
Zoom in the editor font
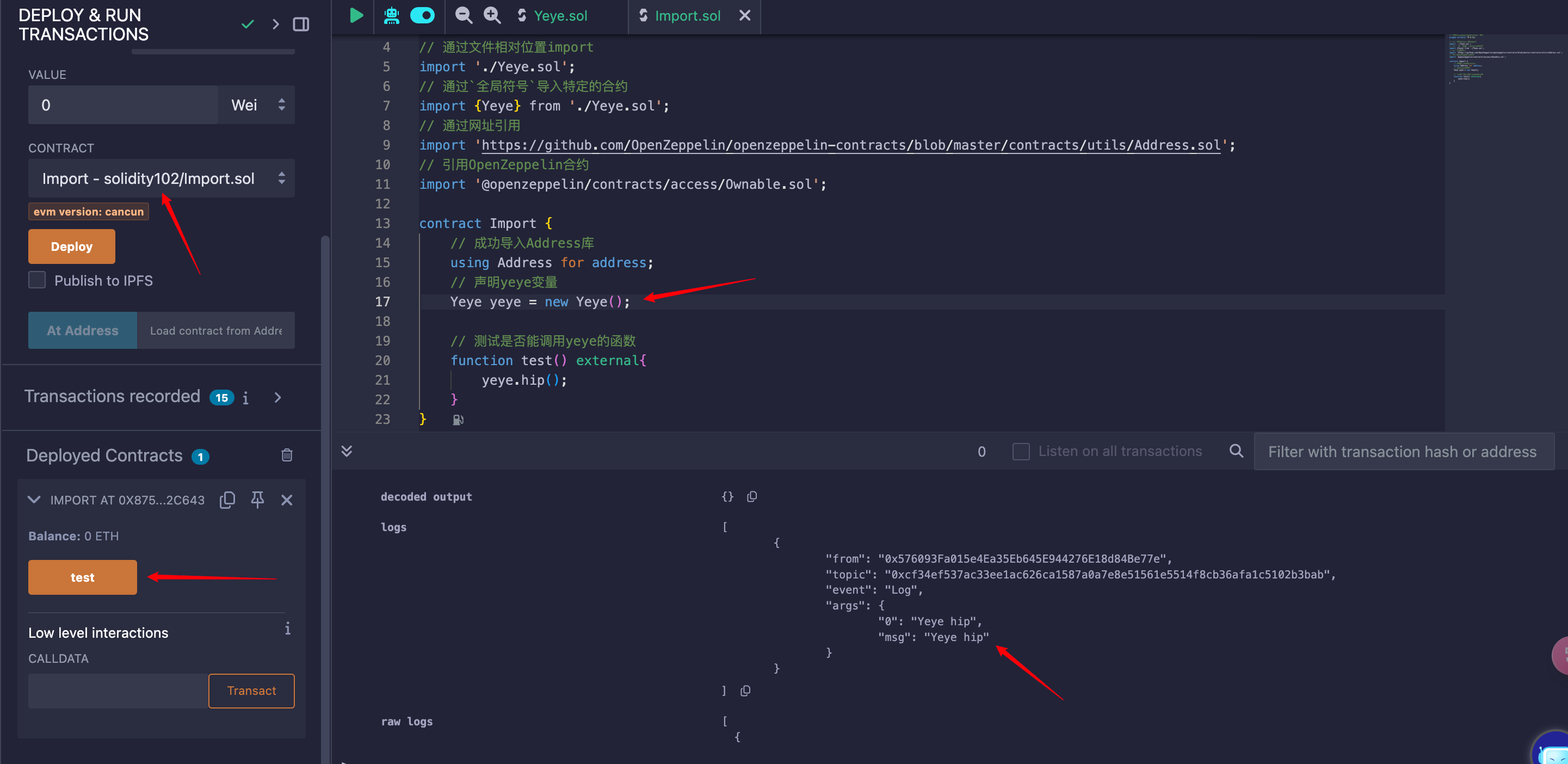492,15
